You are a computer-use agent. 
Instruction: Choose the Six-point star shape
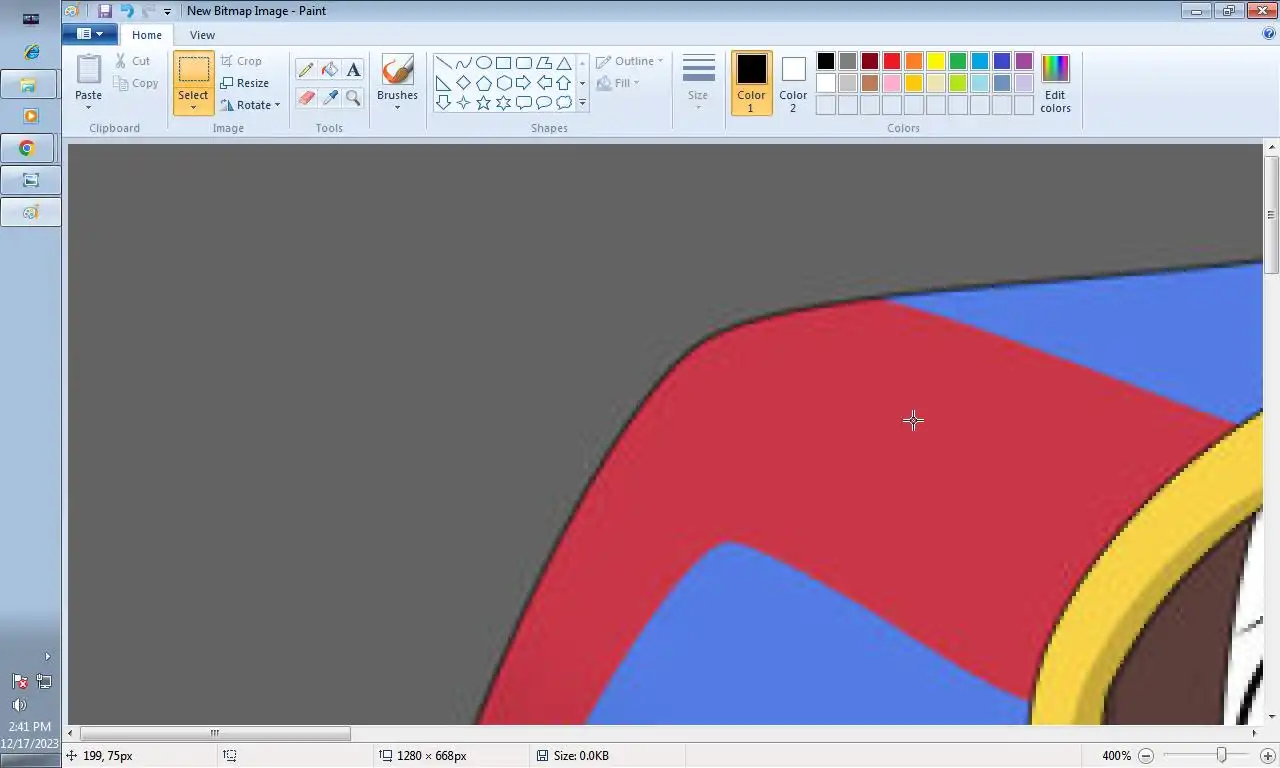coord(503,102)
